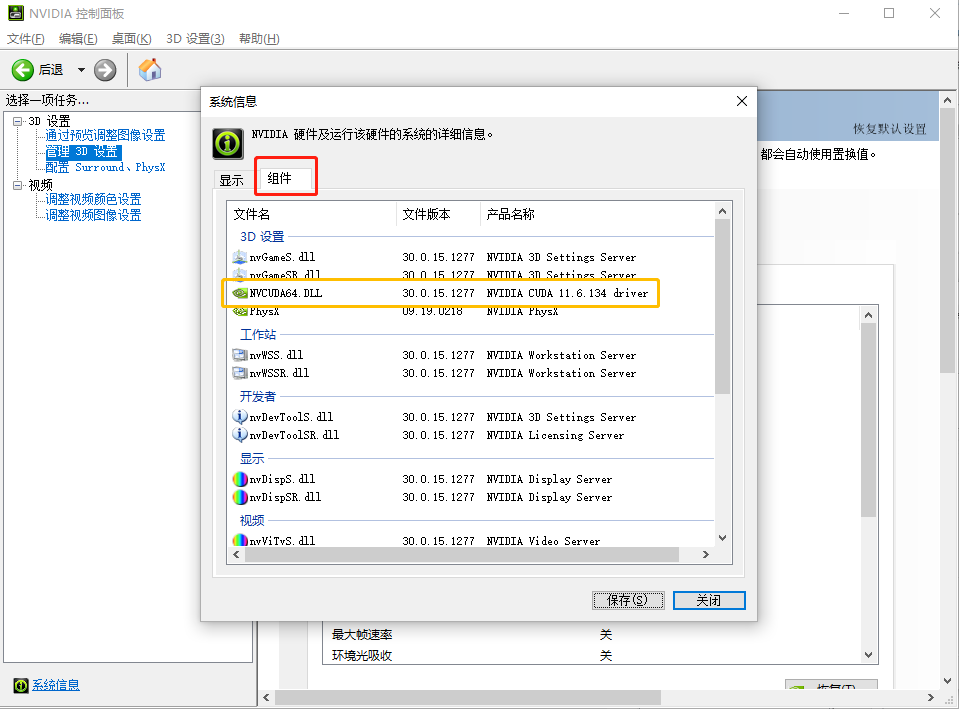Collapse the 视频 tree node

tap(17, 185)
